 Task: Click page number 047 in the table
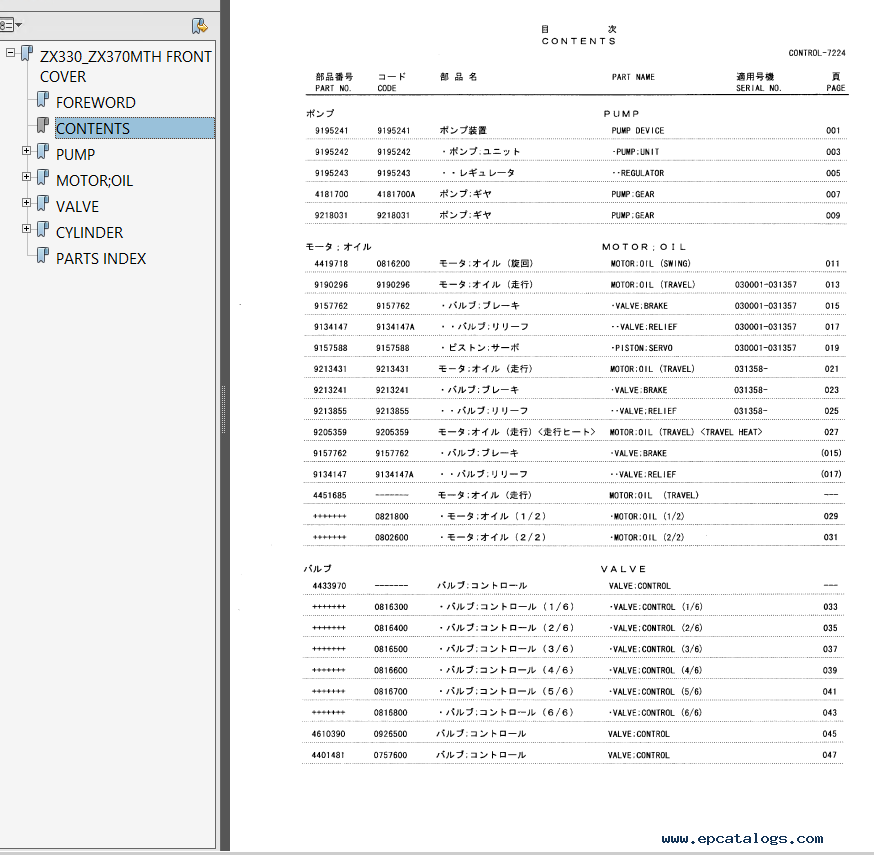pos(829,755)
